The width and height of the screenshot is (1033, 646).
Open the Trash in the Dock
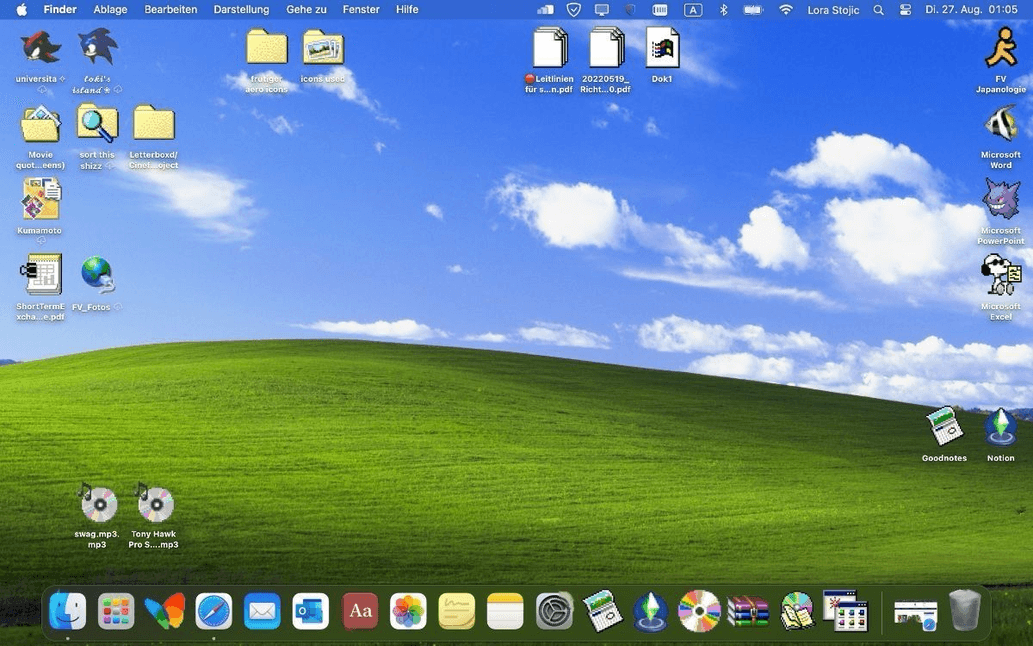964,611
